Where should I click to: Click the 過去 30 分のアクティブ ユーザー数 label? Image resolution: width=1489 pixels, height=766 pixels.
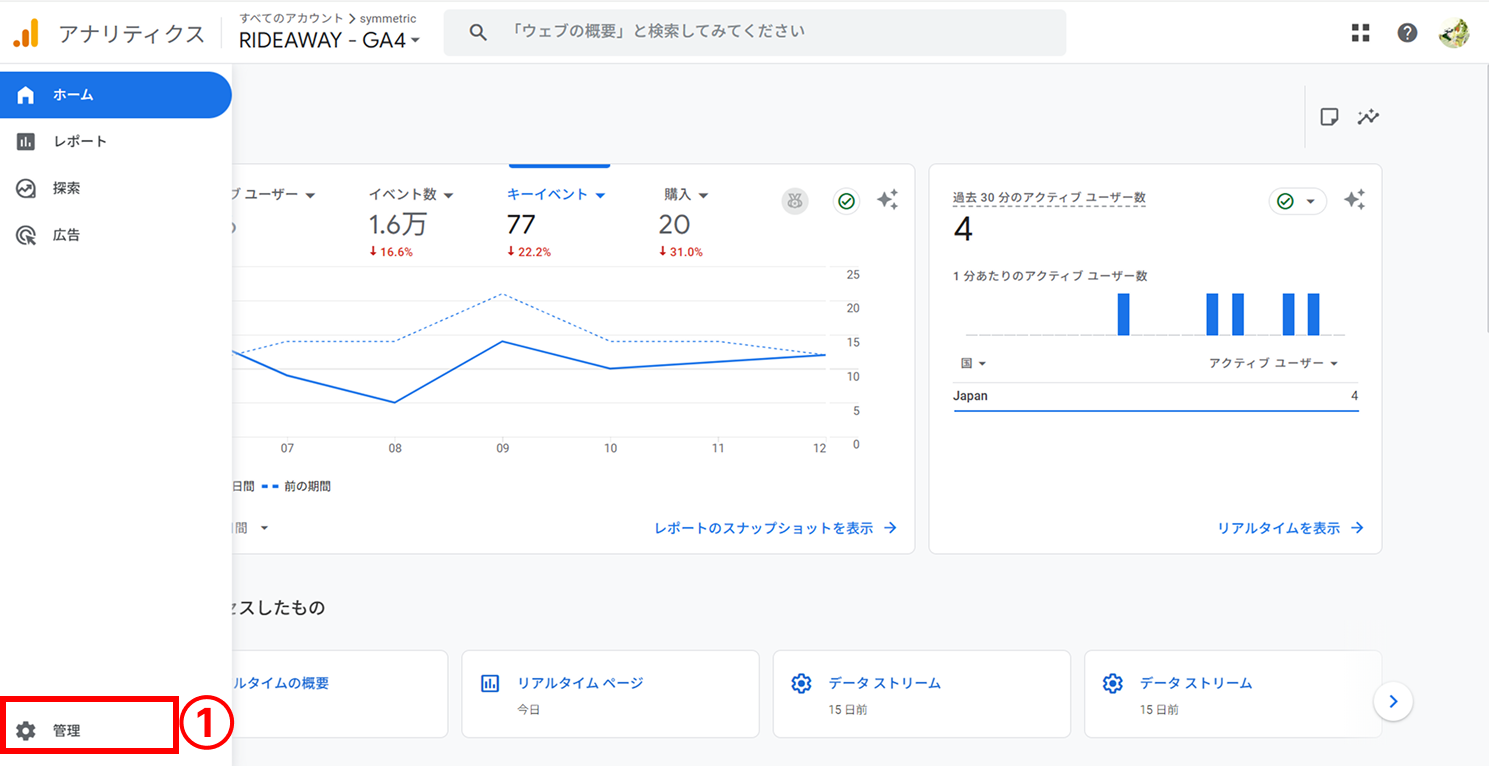pyautogui.click(x=1049, y=198)
